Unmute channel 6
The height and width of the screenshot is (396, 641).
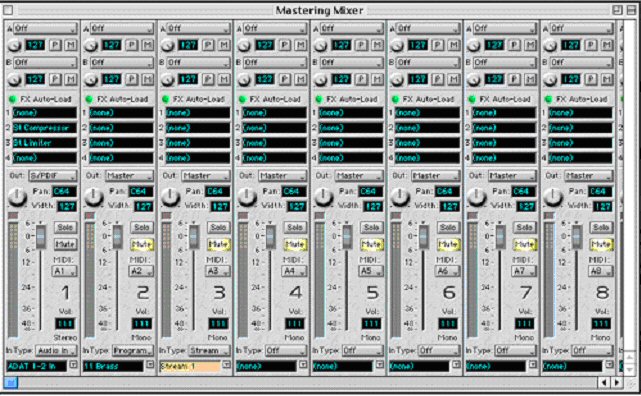pyautogui.click(x=448, y=244)
